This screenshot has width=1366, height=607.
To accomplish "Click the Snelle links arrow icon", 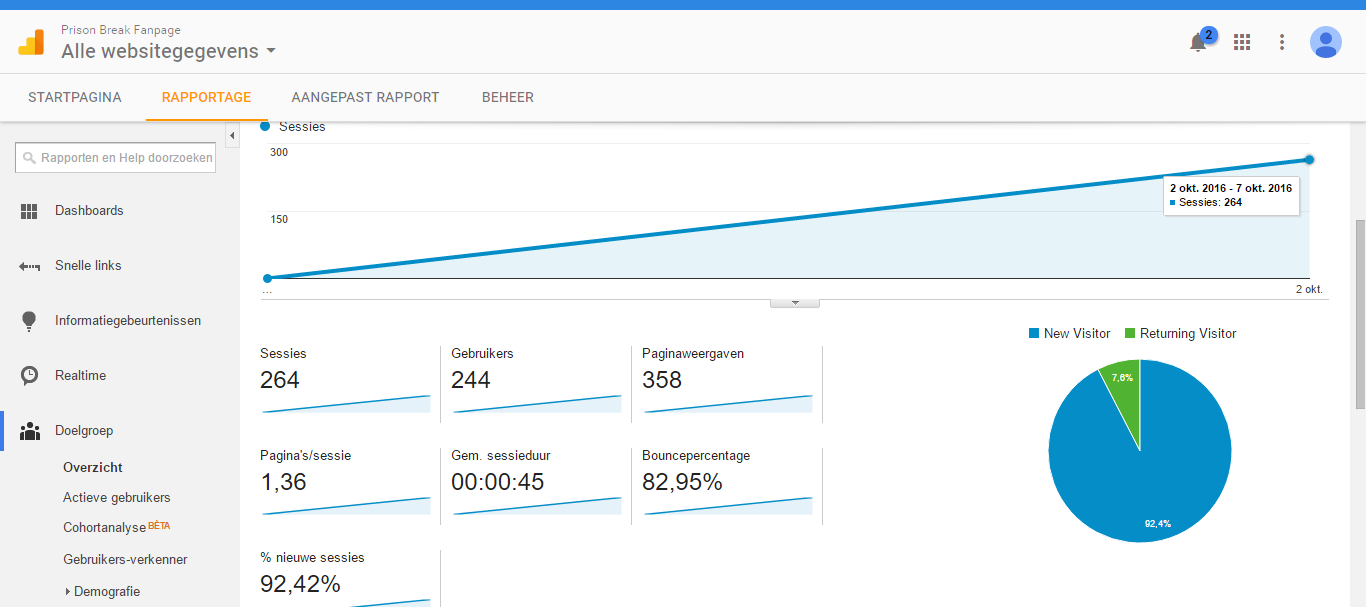I will tap(29, 266).
